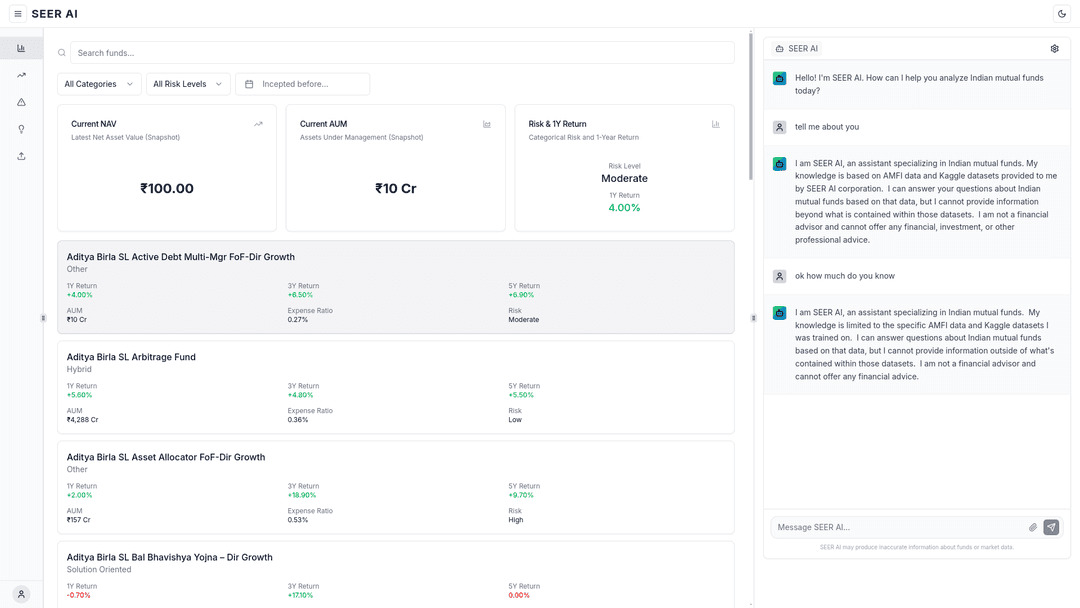
Task: Click the upload icon in sidebar
Action: pyautogui.click(x=21, y=156)
